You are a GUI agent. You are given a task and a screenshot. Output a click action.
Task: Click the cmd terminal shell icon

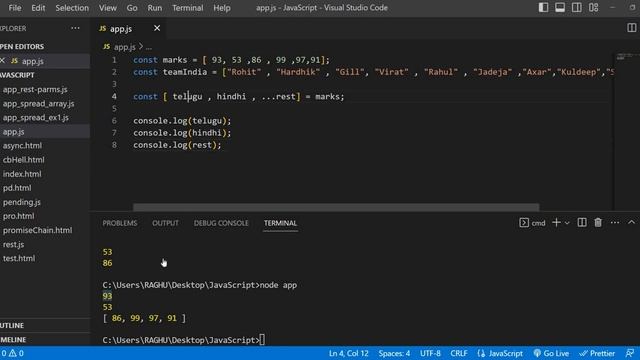click(x=524, y=222)
